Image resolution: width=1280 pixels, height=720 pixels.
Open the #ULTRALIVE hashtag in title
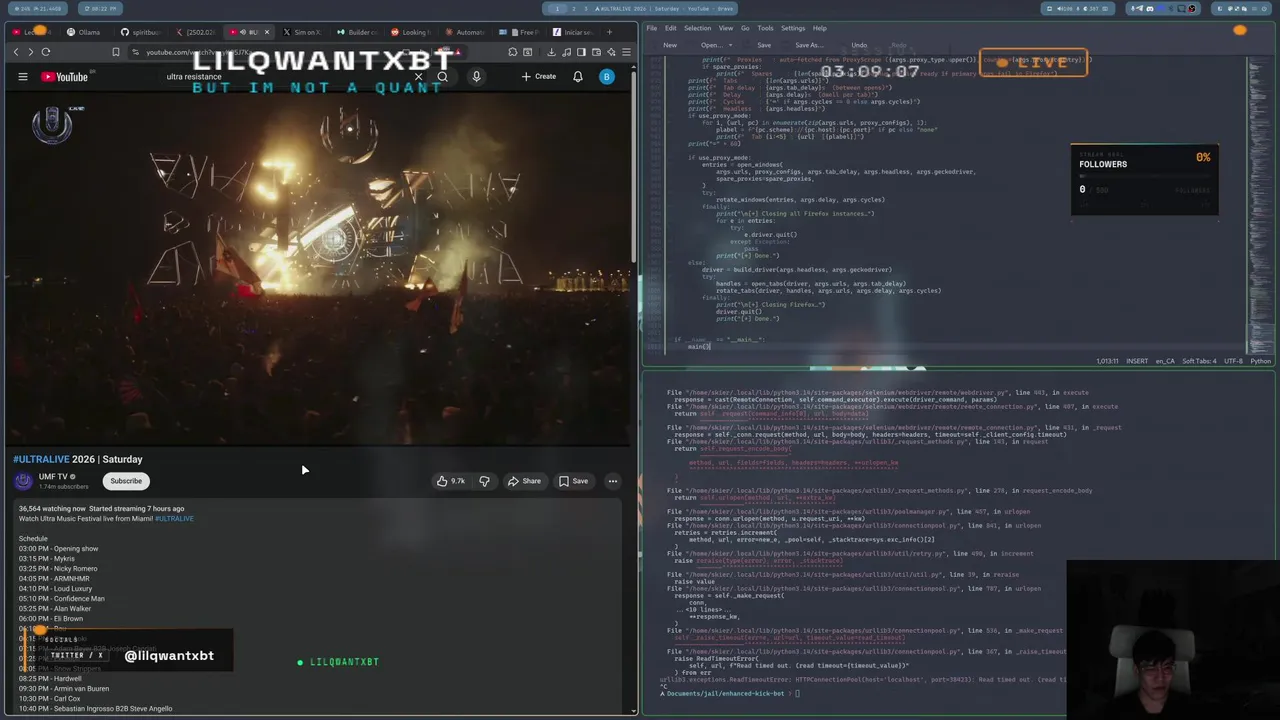[41, 459]
